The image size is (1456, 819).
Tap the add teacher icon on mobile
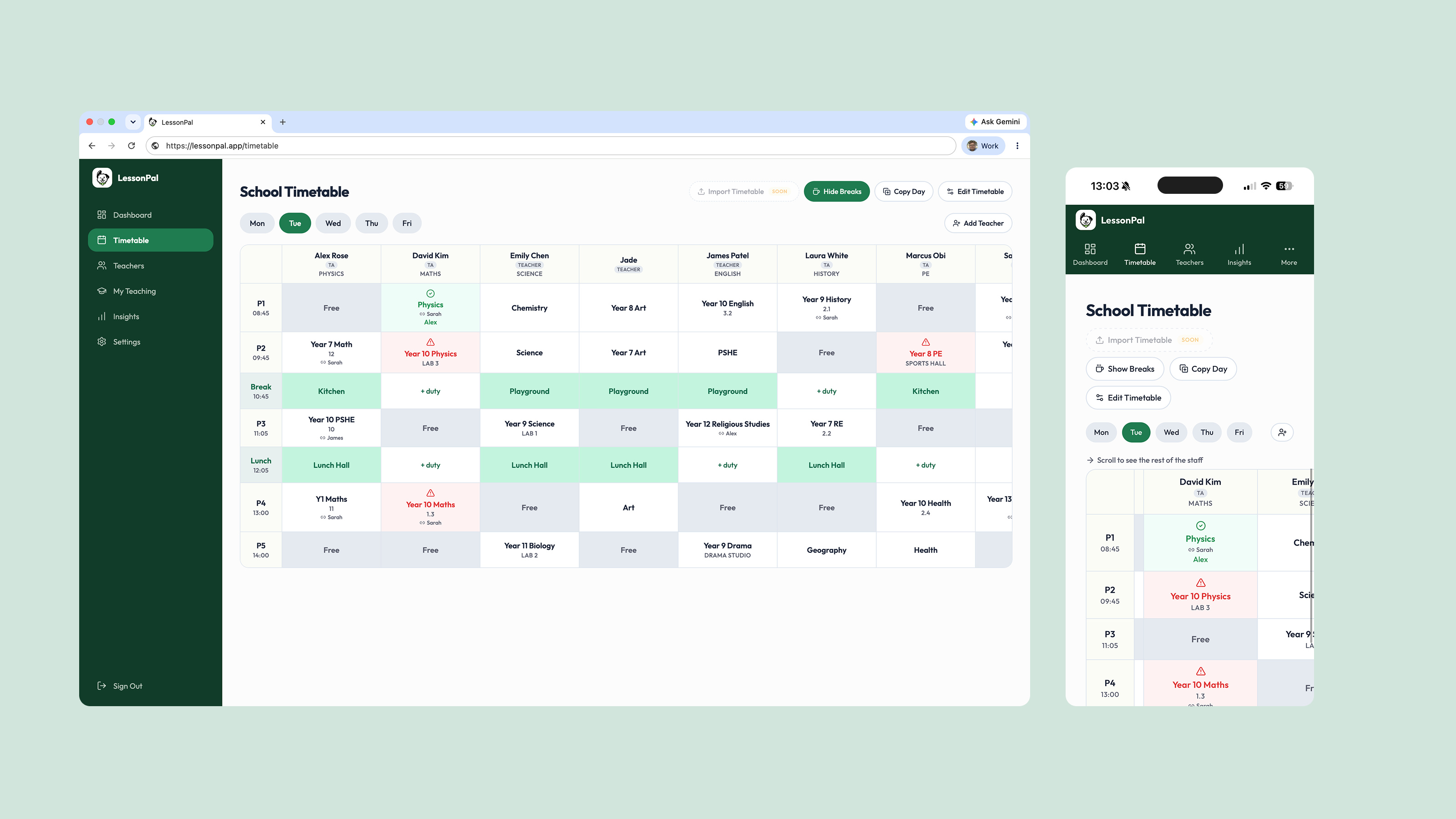[1283, 432]
